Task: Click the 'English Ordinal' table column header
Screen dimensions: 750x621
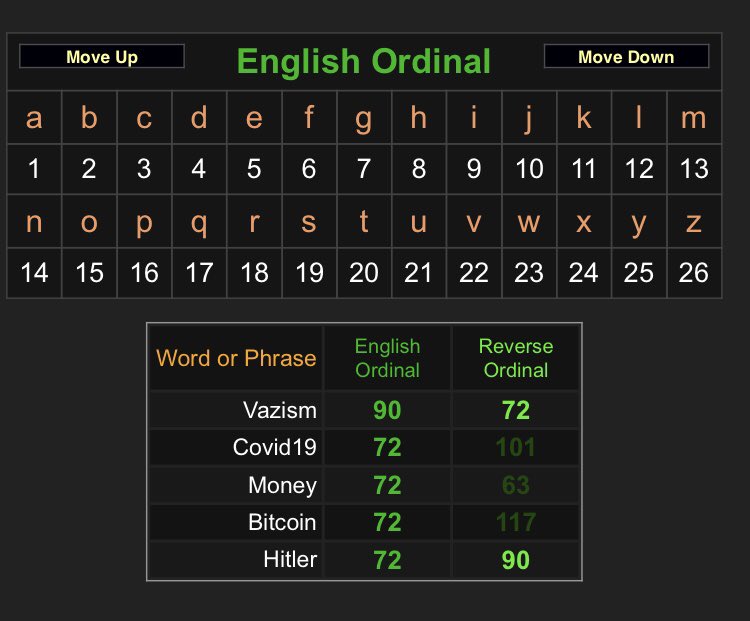Action: click(387, 358)
